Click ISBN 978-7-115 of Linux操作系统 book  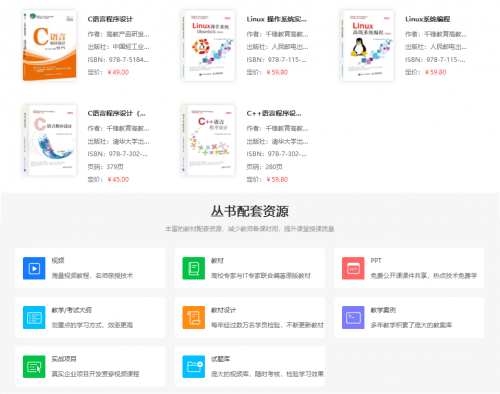coord(276,60)
